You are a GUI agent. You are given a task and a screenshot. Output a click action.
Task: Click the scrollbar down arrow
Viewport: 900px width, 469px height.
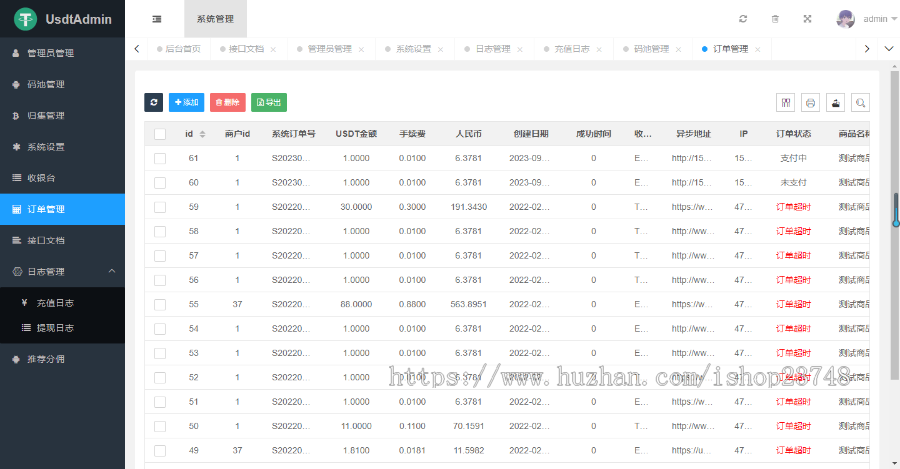click(x=894, y=463)
